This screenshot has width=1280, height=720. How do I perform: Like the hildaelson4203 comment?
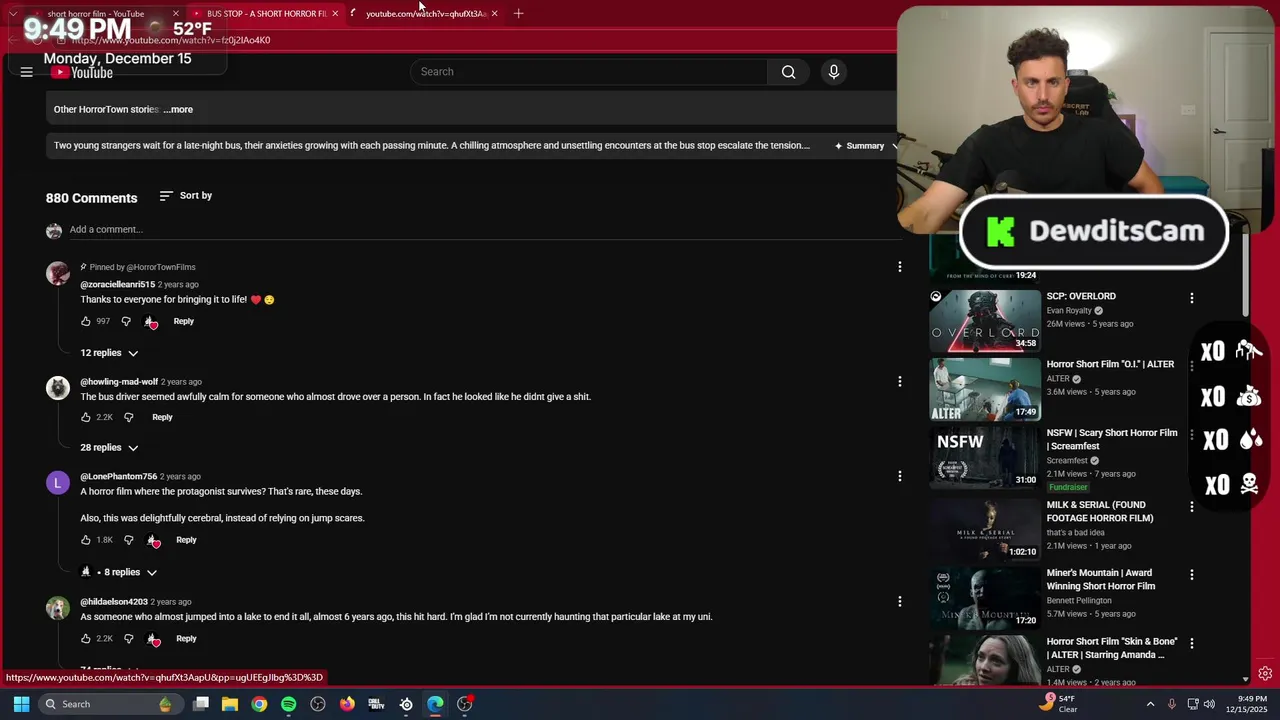tap(86, 638)
